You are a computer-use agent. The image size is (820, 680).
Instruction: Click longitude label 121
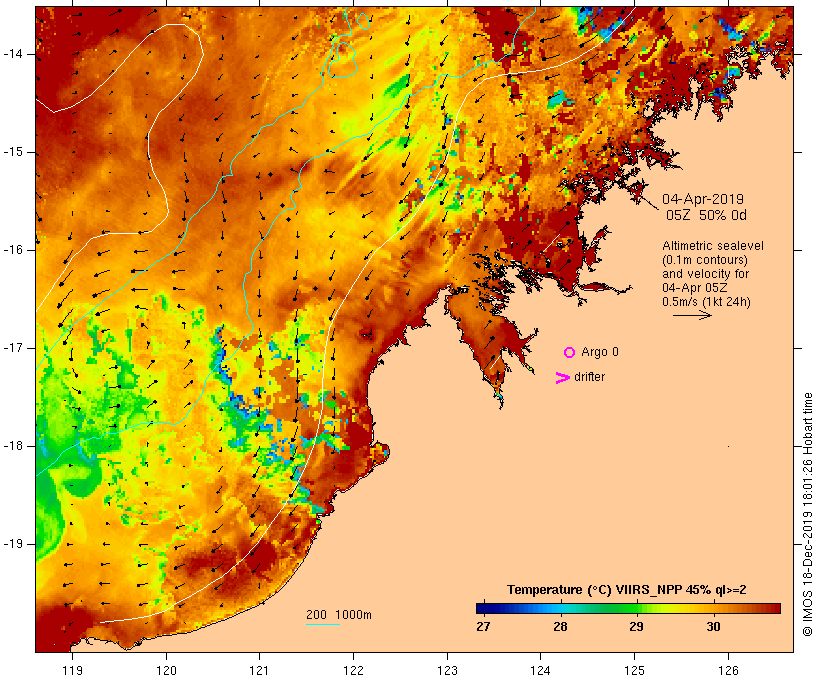(259, 670)
